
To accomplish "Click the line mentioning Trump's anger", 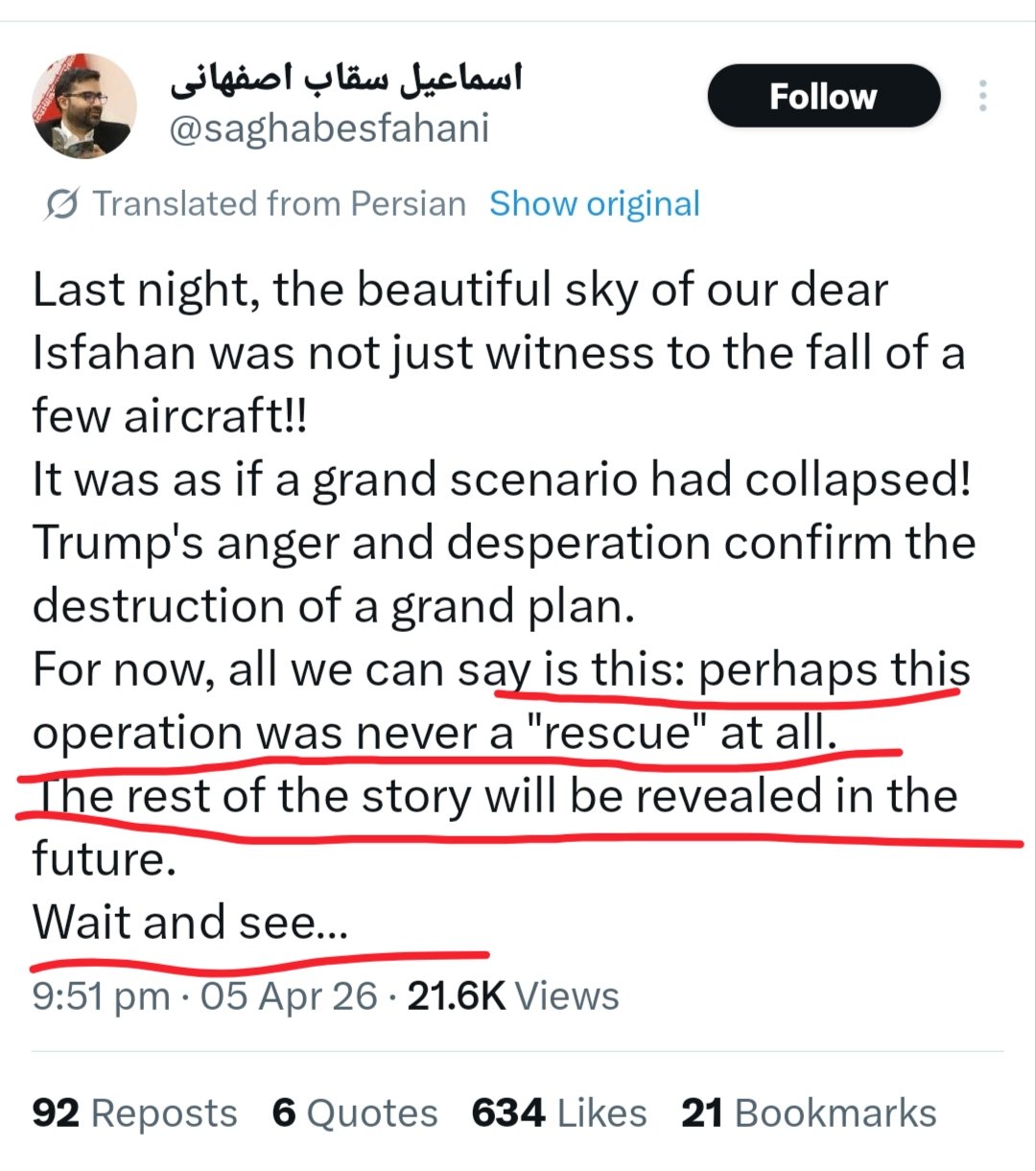I will tap(504, 543).
